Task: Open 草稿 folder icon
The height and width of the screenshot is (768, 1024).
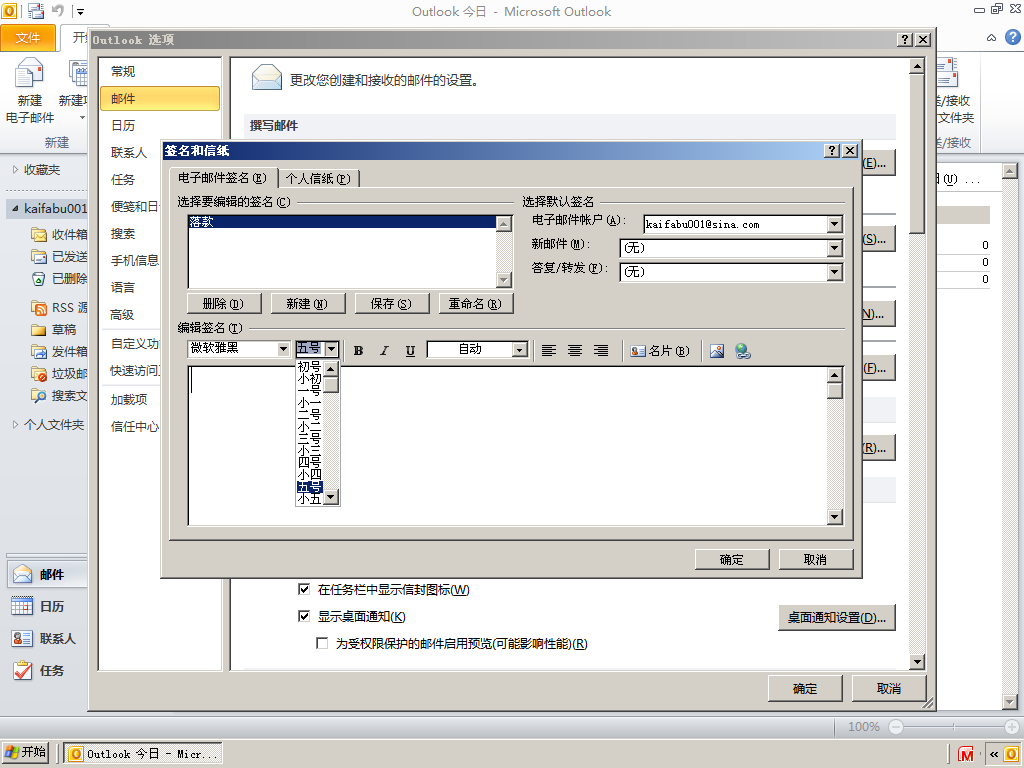Action: pos(39,330)
